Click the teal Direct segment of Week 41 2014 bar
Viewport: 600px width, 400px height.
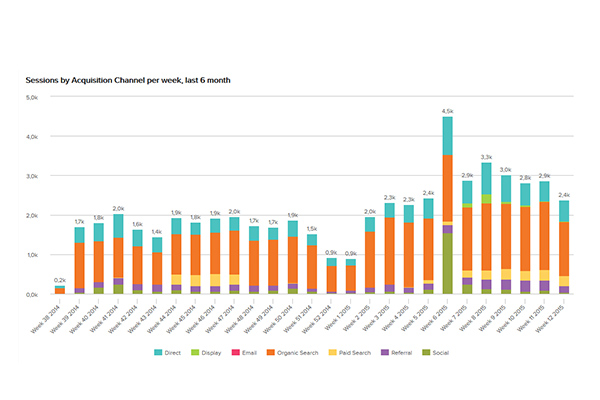tap(118, 225)
